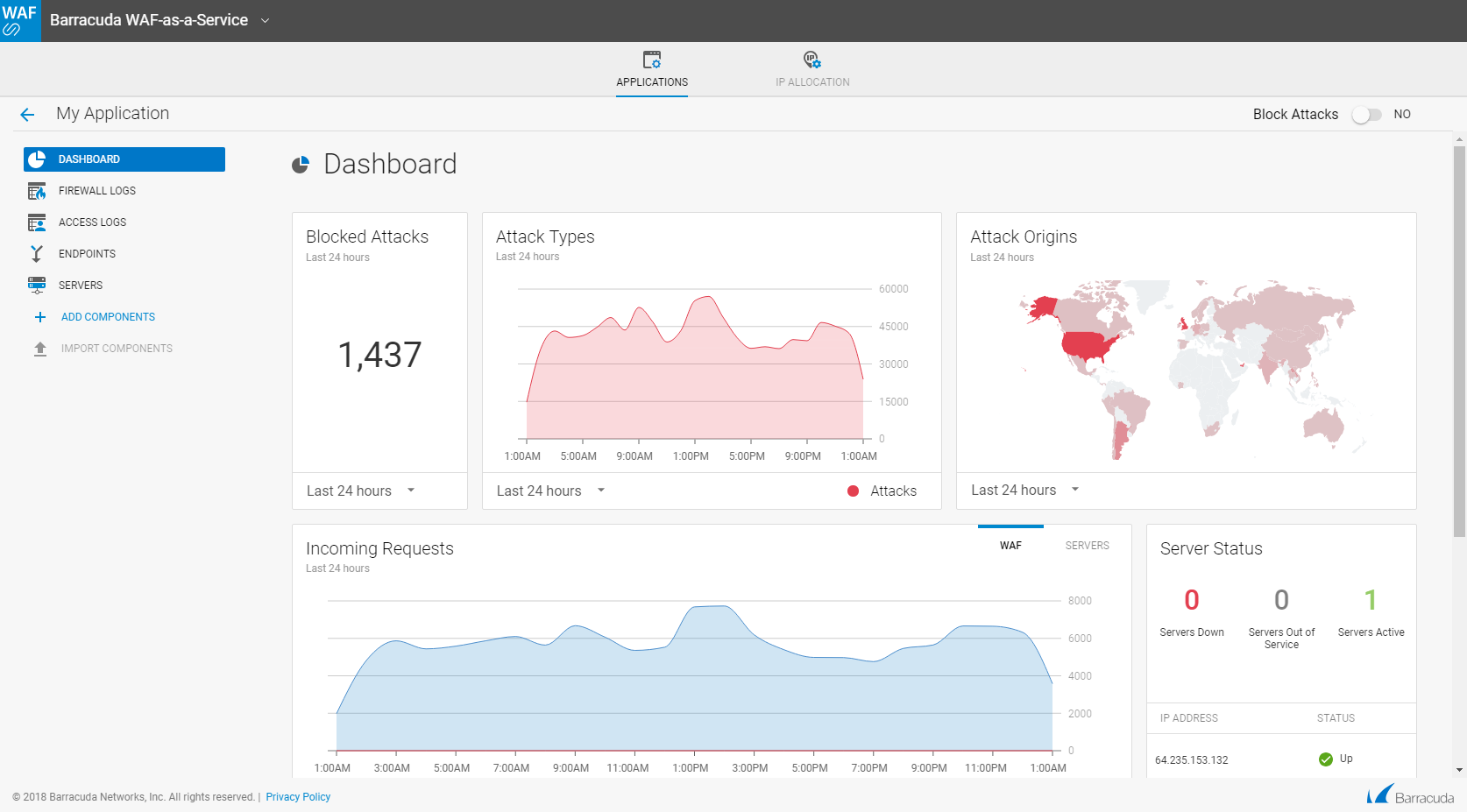Screen dimensions: 1467x812
Task: Click the Endpoints sidebar icon
Action: (x=37, y=254)
